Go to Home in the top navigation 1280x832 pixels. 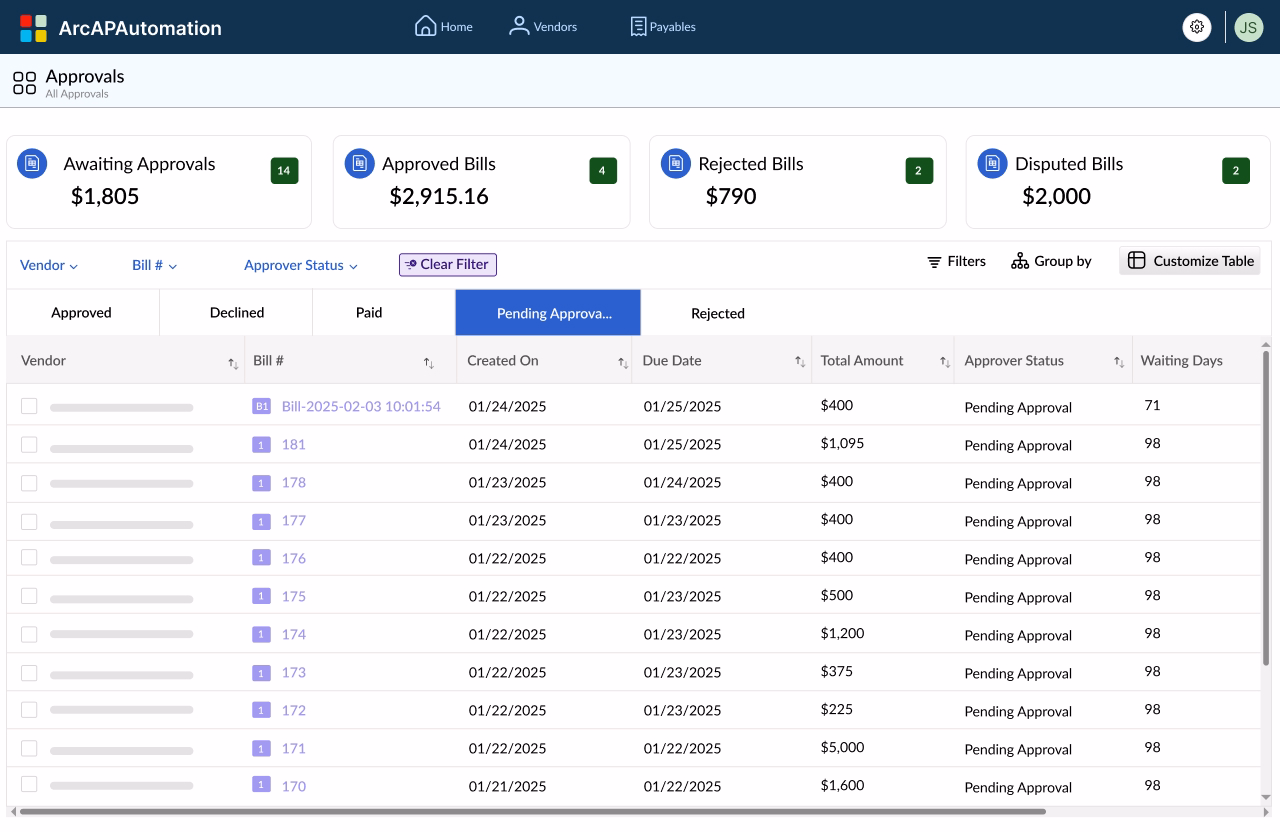444,27
